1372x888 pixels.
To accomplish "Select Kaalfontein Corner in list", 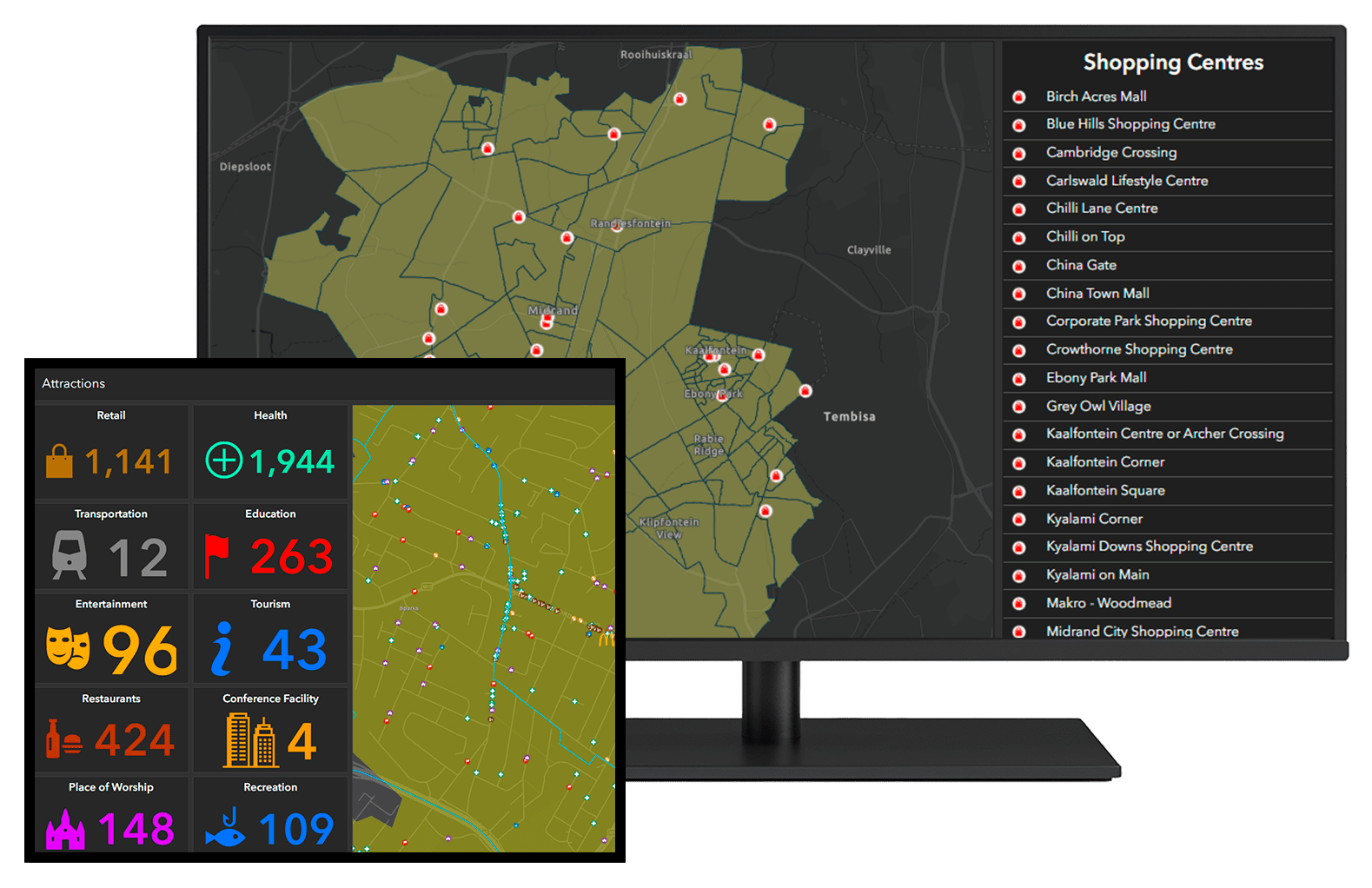I will pyautogui.click(x=1168, y=463).
